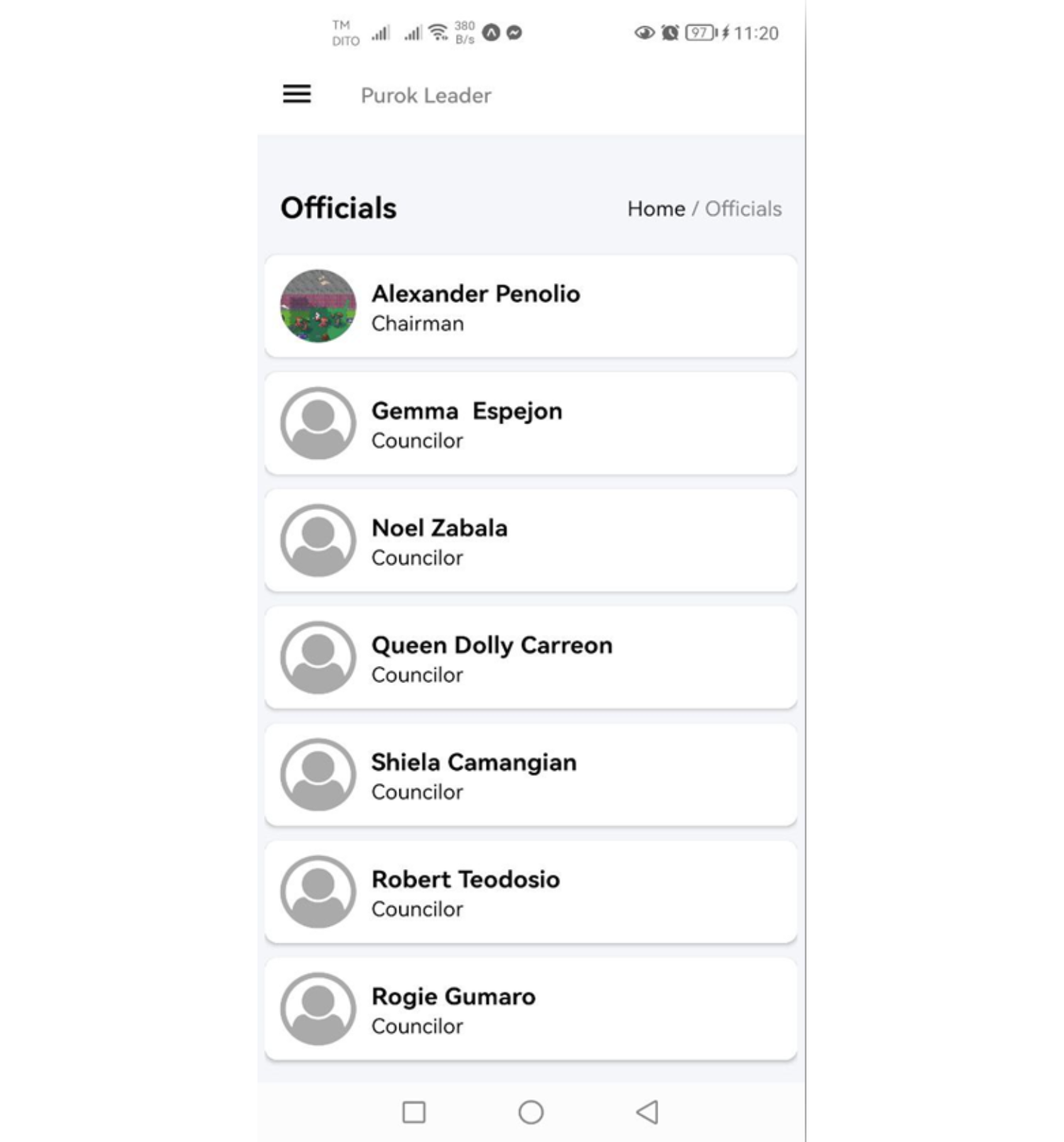Tap Robert Teodosio's default avatar icon
Image resolution: width=1064 pixels, height=1142 pixels.
point(318,892)
